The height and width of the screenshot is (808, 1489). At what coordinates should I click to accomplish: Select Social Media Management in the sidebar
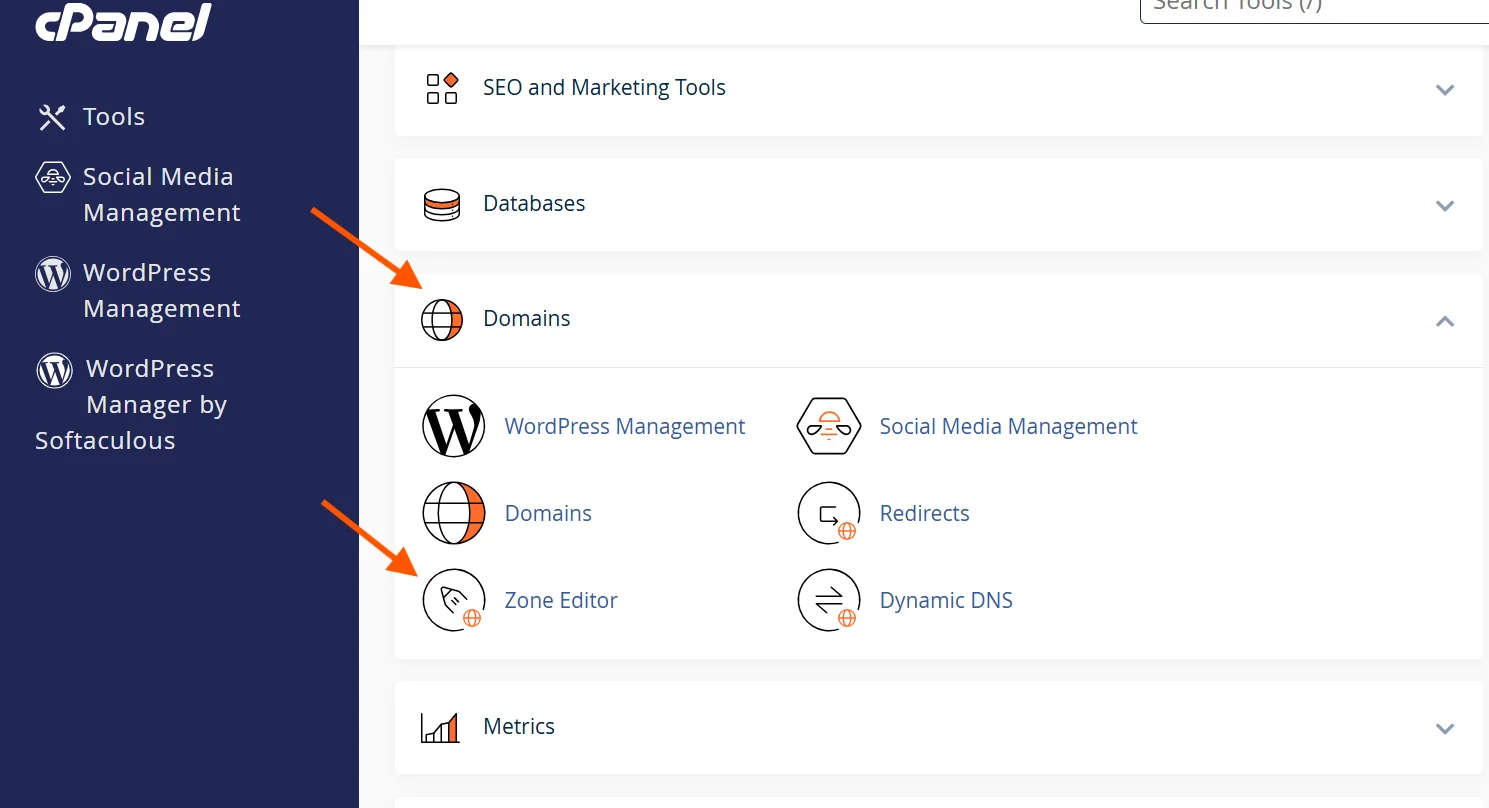pos(158,194)
